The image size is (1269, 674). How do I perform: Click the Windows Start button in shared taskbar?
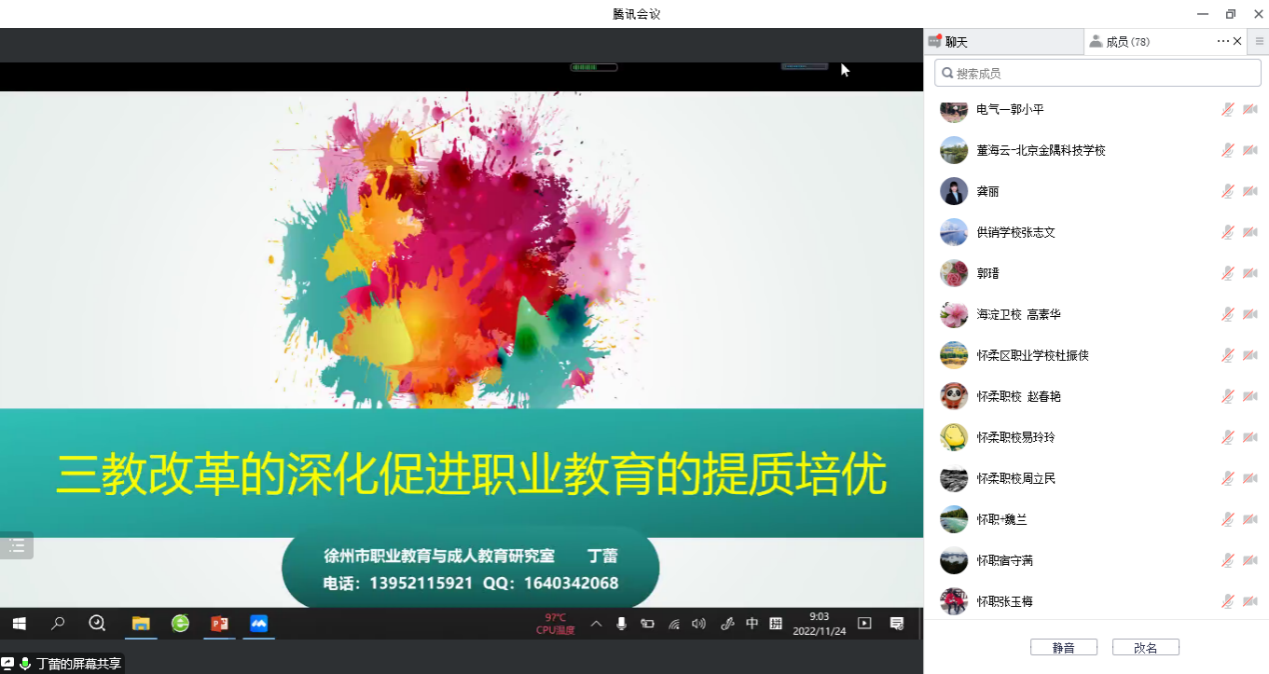18,624
